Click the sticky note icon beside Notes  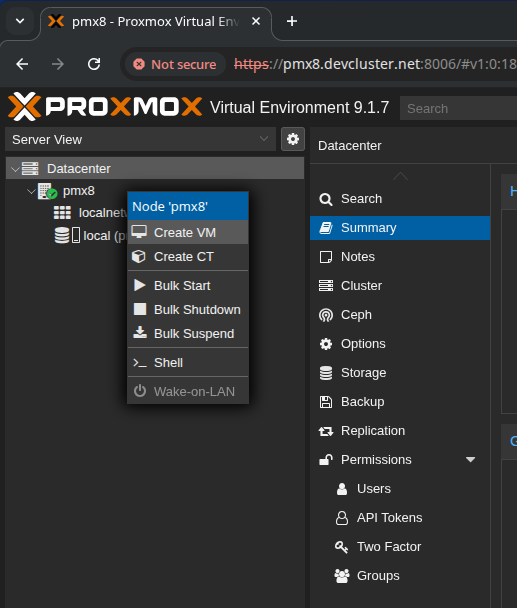[x=325, y=257]
